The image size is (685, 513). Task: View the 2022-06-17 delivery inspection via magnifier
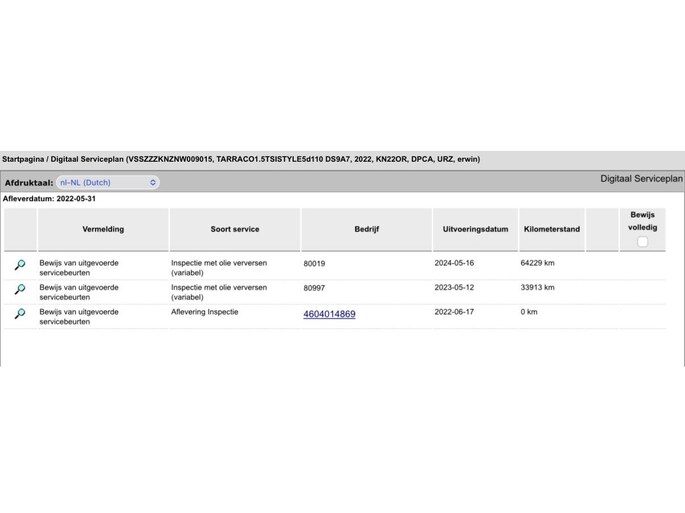pyautogui.click(x=19, y=314)
